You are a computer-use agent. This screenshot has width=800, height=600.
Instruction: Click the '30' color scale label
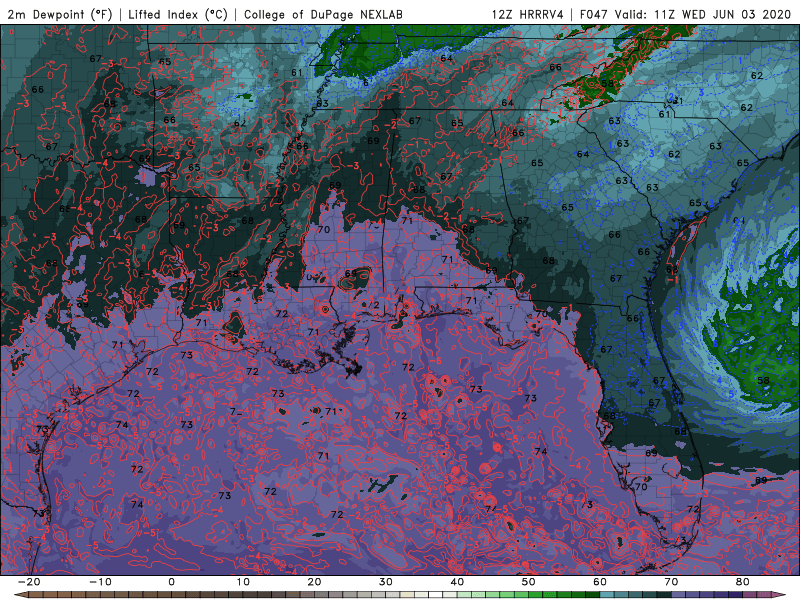point(386,582)
